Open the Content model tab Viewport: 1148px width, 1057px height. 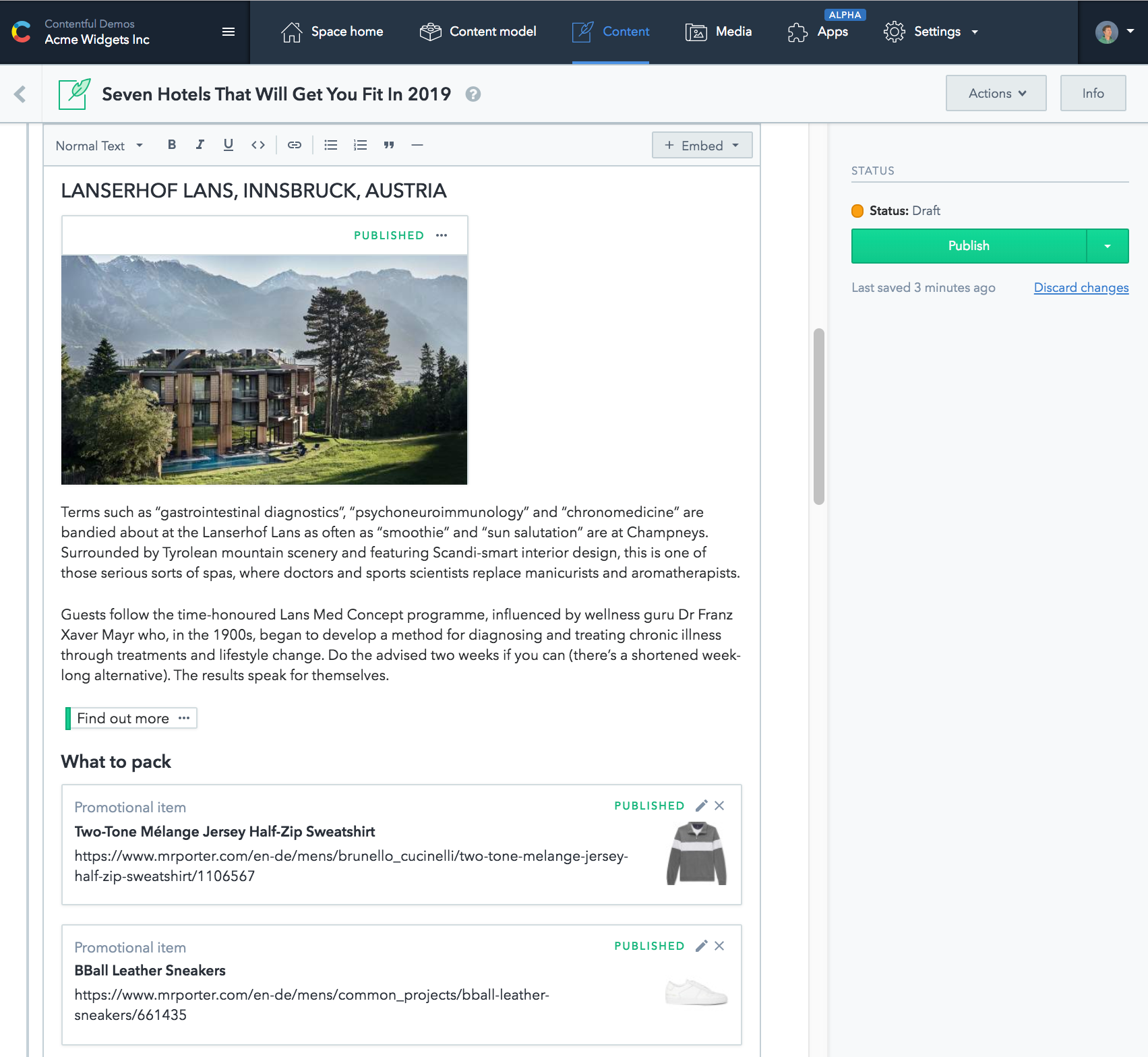478,32
